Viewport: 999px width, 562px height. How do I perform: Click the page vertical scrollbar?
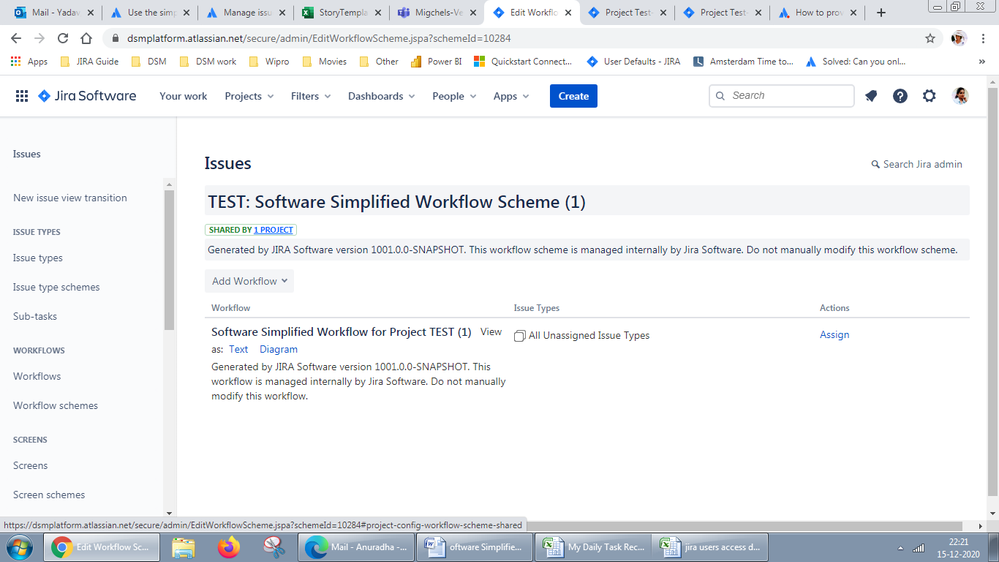pyautogui.click(x=993, y=291)
